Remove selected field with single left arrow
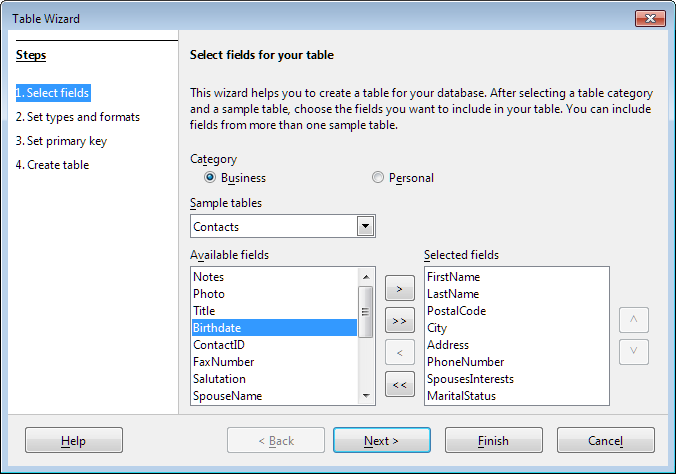676x474 pixels. [x=400, y=352]
